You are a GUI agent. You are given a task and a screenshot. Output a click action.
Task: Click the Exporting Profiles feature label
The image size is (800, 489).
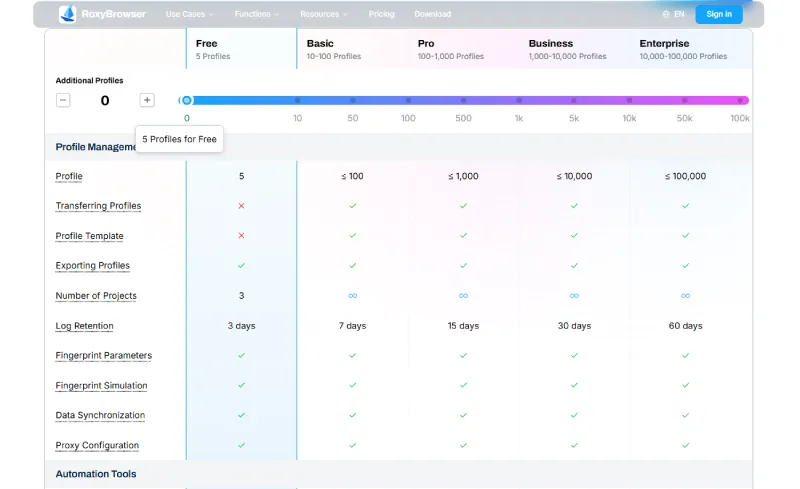click(x=93, y=265)
